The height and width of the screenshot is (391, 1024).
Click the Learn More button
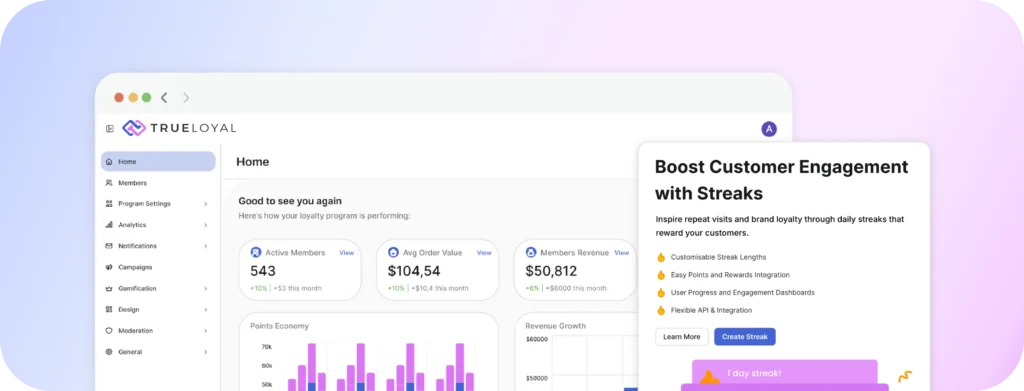point(682,337)
